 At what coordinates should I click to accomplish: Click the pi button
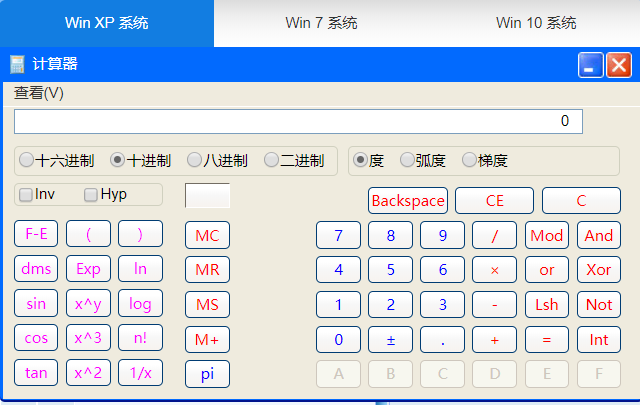click(207, 374)
